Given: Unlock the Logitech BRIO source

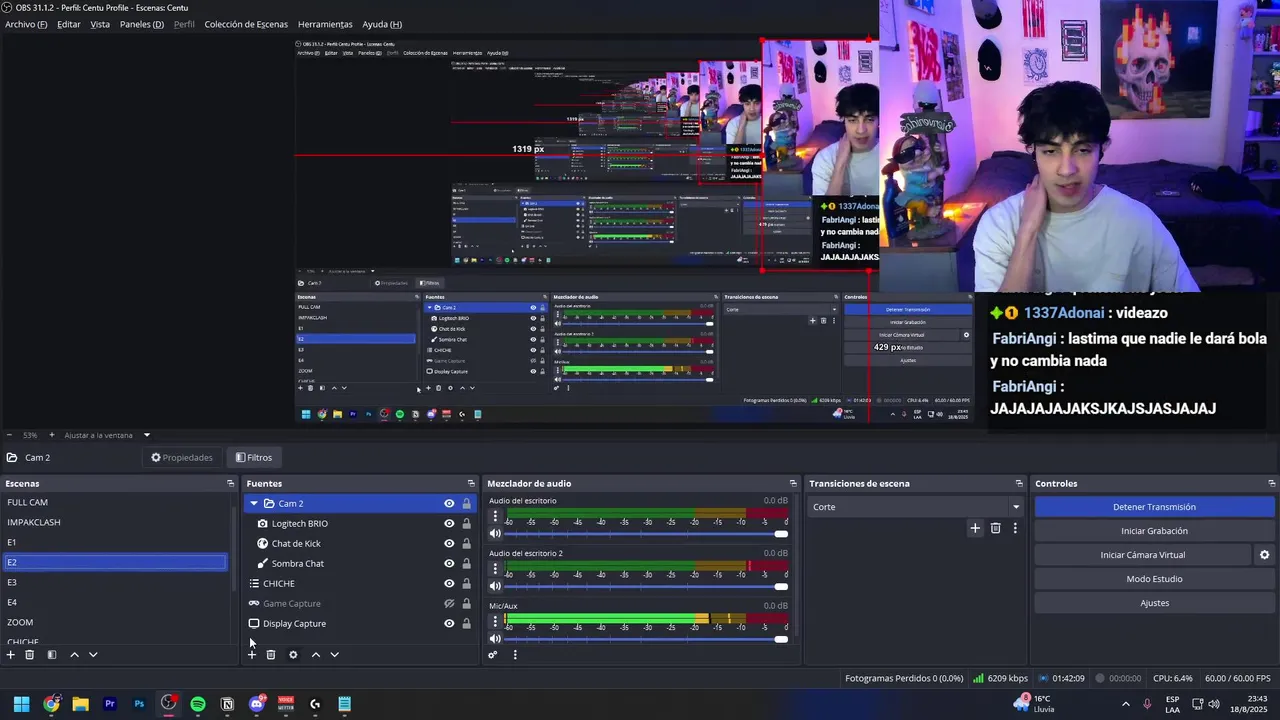Looking at the screenshot, I should tap(466, 524).
